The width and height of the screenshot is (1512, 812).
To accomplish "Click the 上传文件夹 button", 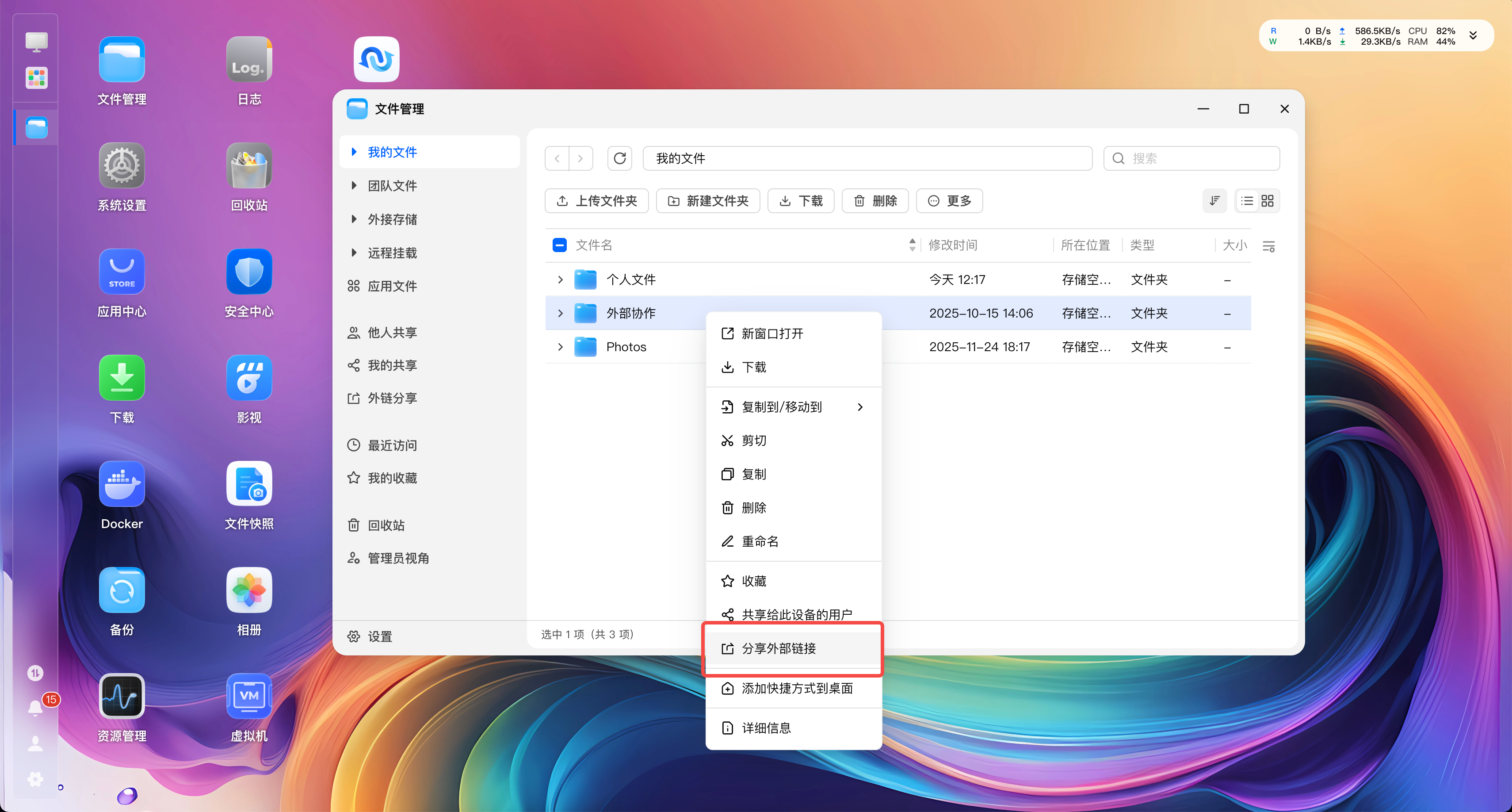I will [x=596, y=201].
